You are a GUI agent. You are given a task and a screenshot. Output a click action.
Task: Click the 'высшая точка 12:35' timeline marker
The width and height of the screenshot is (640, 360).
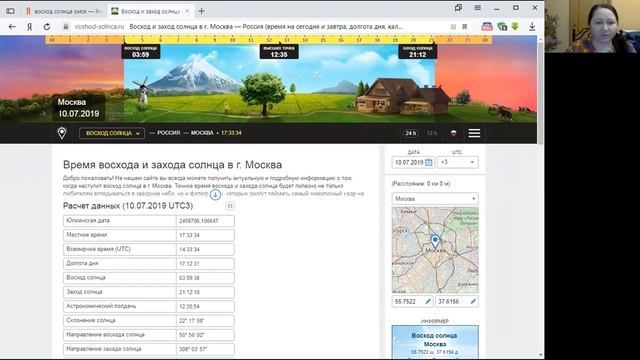point(279,52)
